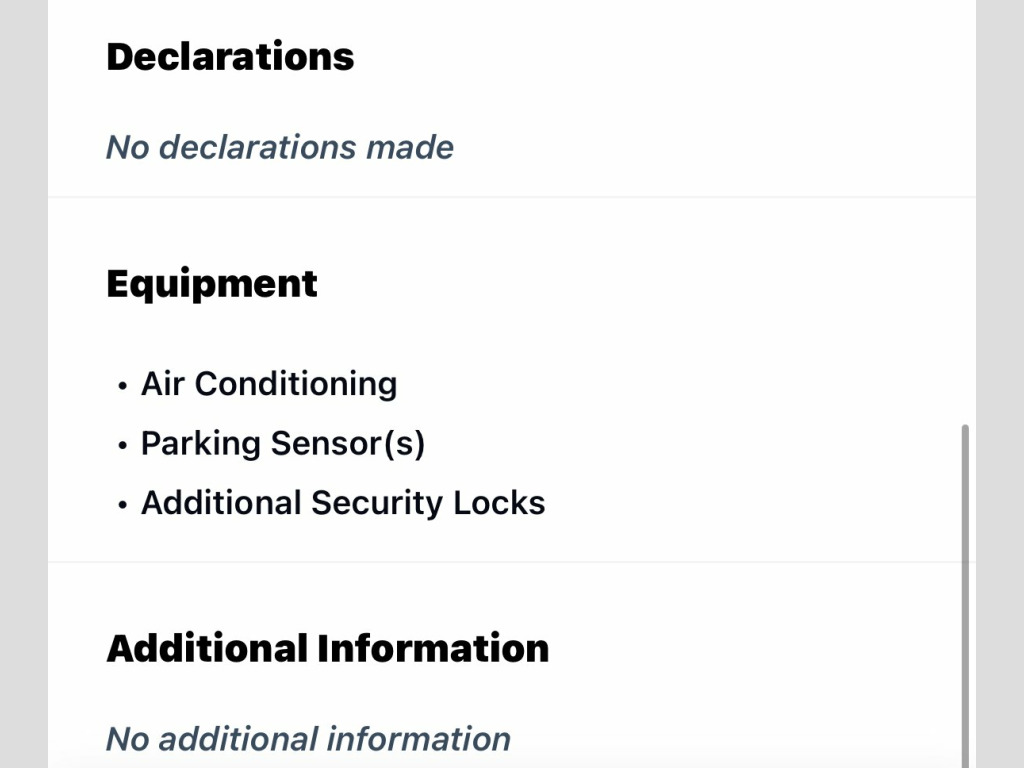Select the Air Conditioning list item

pyautogui.click(x=268, y=384)
